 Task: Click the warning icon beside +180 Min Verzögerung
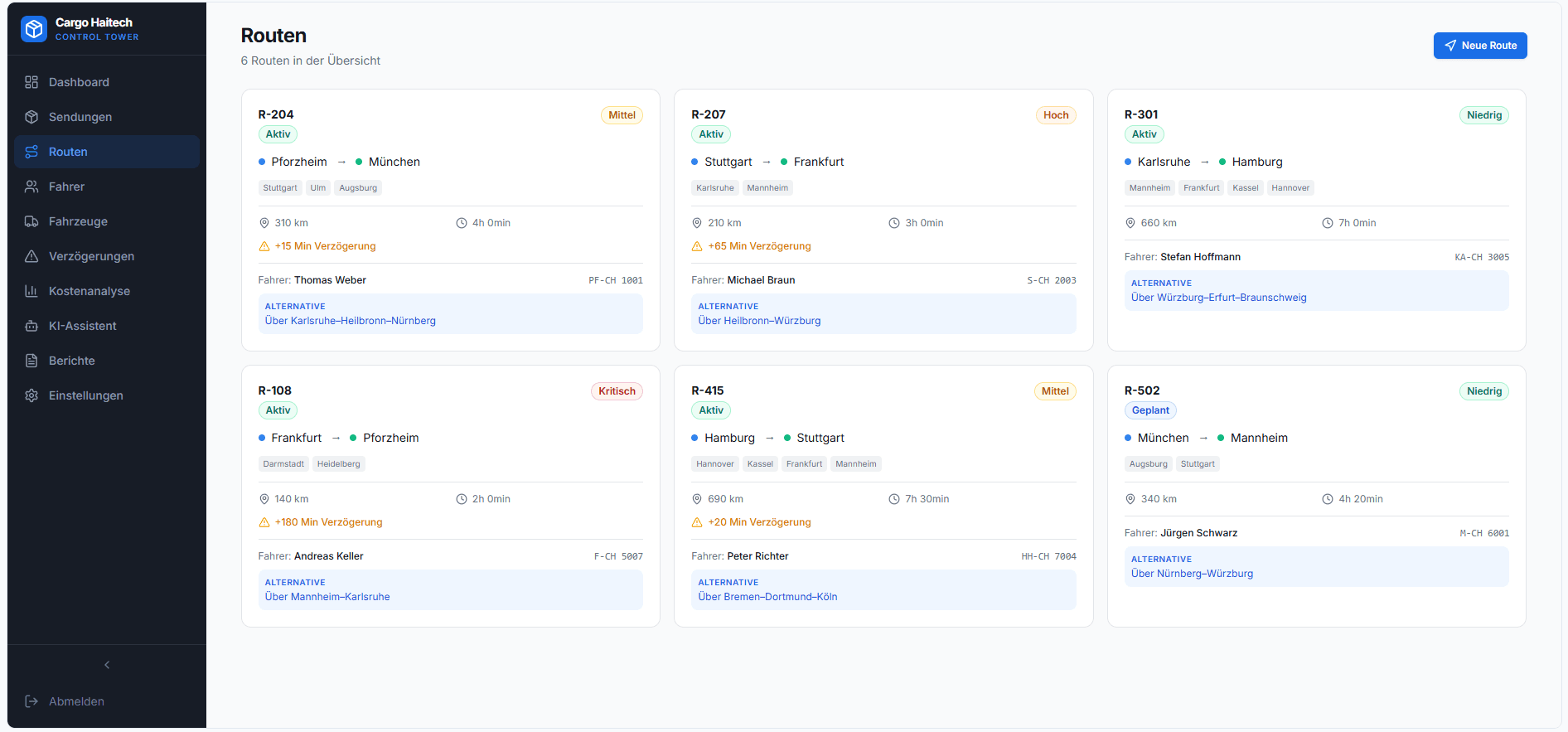[264, 522]
